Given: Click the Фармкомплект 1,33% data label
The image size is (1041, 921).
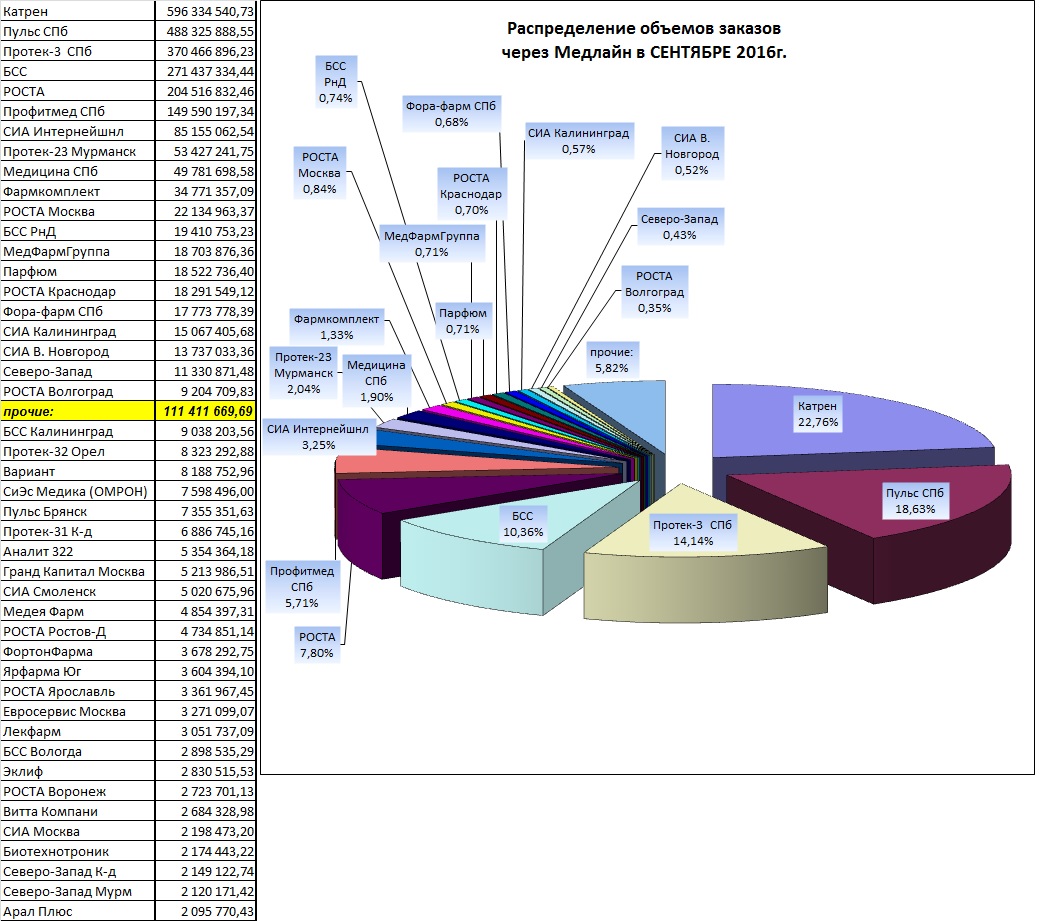Looking at the screenshot, I should [x=337, y=327].
